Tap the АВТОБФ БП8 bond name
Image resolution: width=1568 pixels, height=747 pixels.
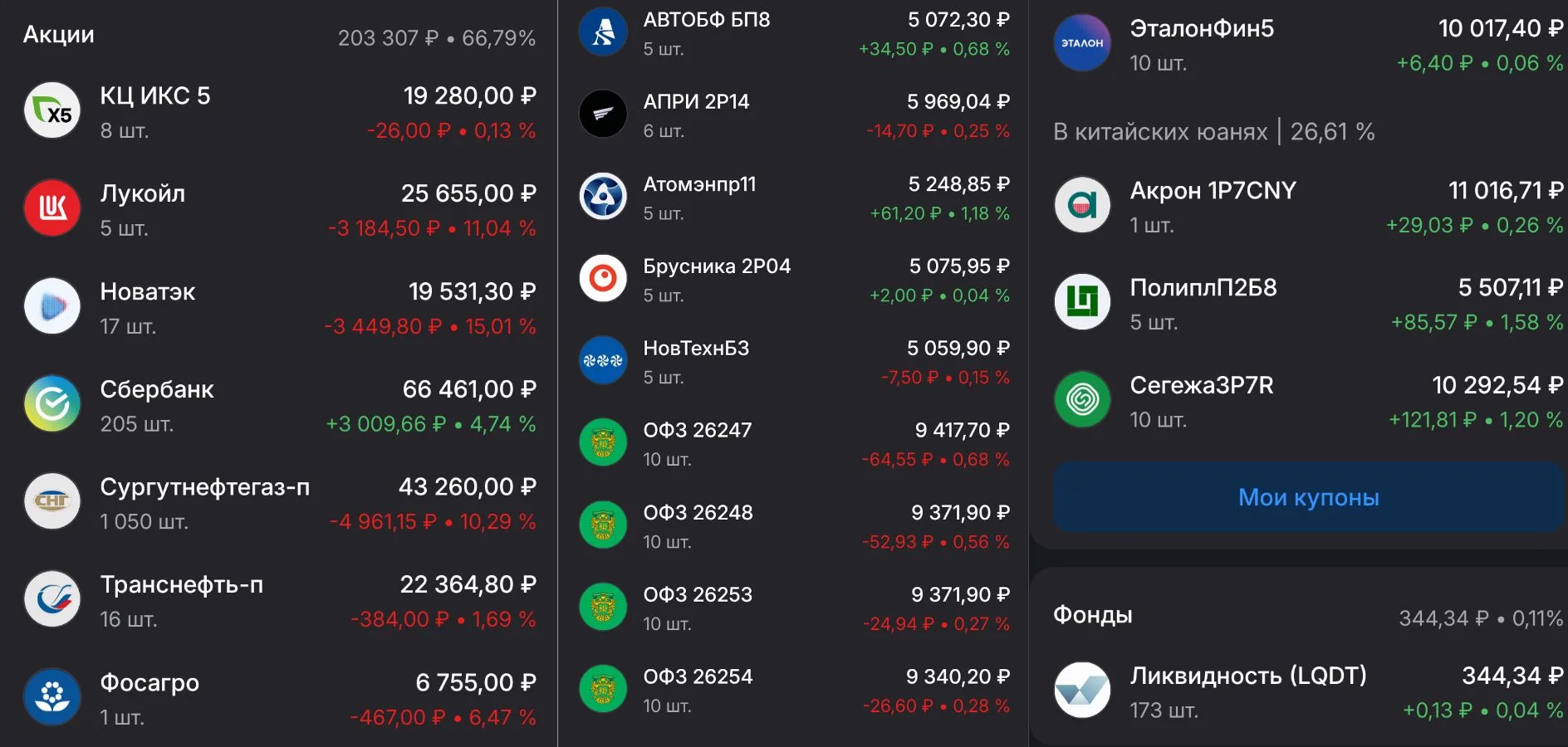click(707, 19)
